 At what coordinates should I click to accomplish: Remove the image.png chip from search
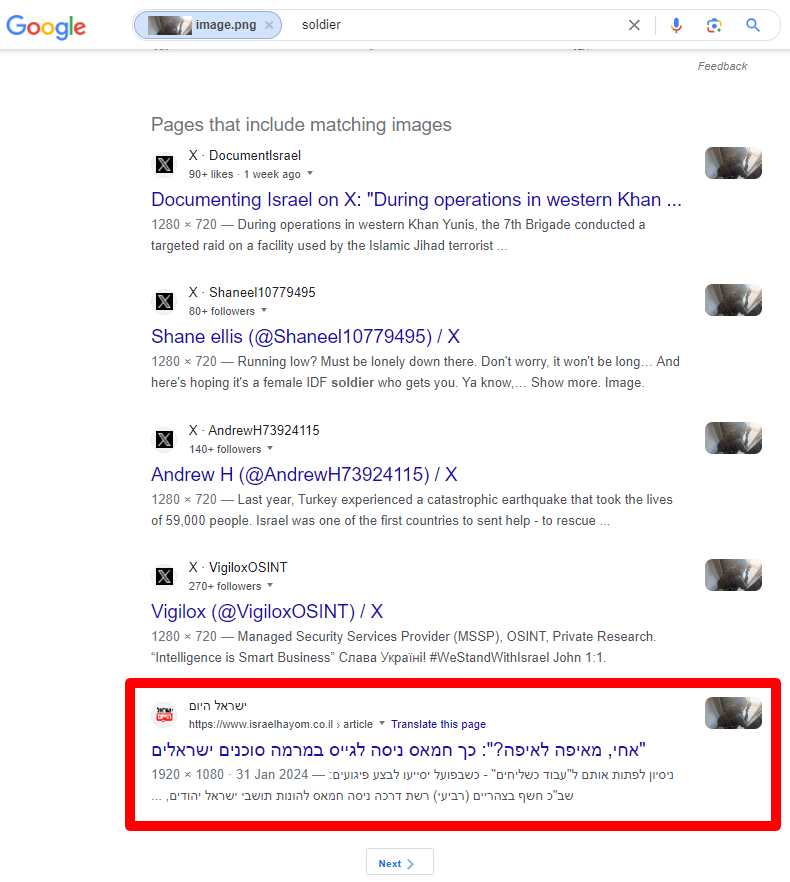269,26
